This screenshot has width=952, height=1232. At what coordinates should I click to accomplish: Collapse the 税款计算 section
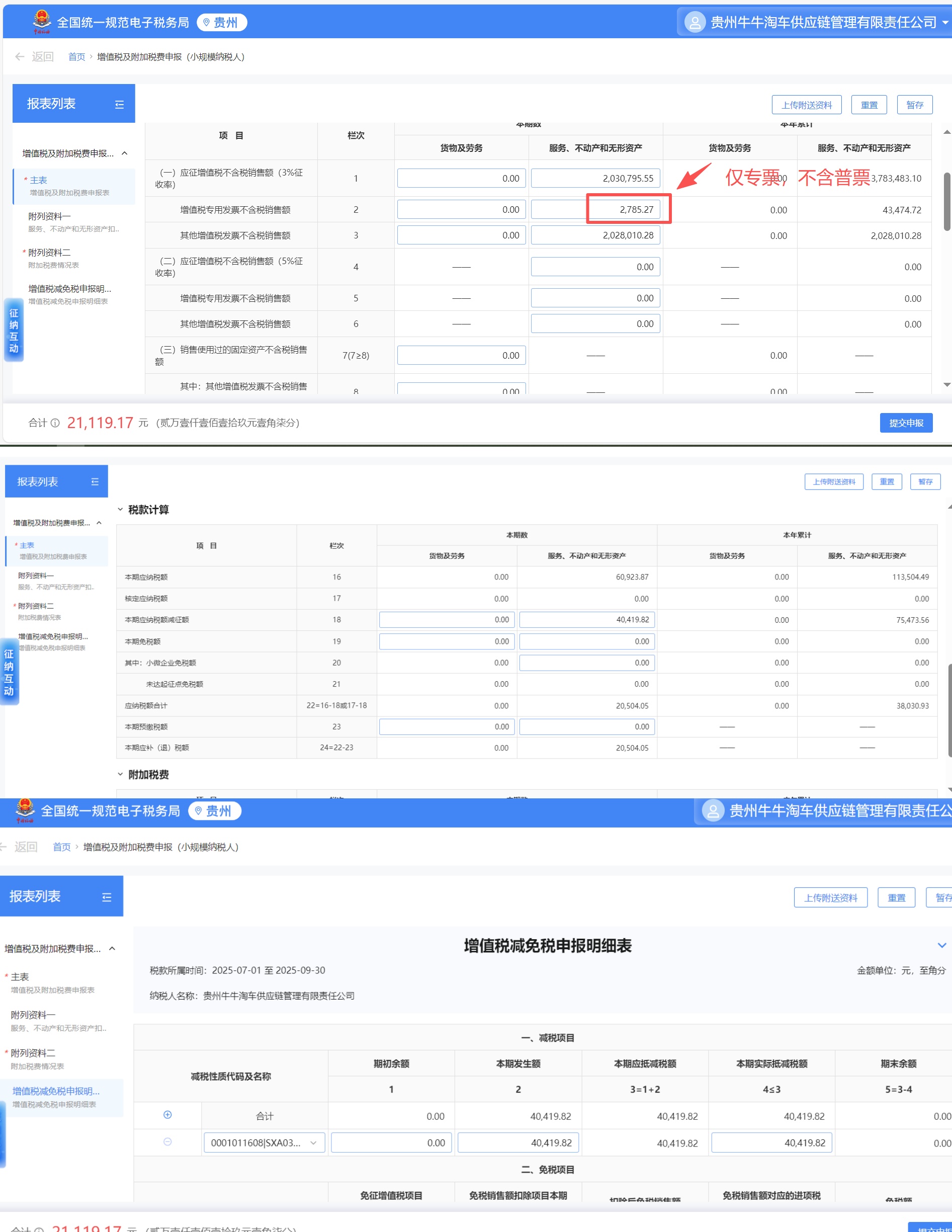[120, 510]
